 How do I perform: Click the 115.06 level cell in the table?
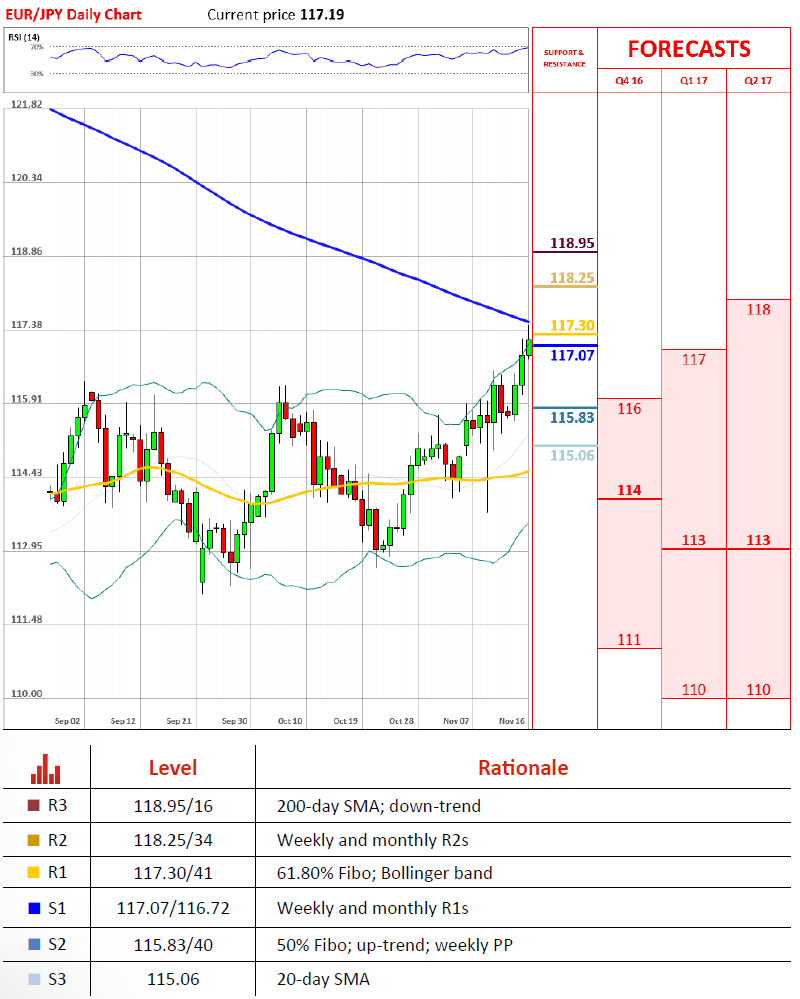click(173, 979)
